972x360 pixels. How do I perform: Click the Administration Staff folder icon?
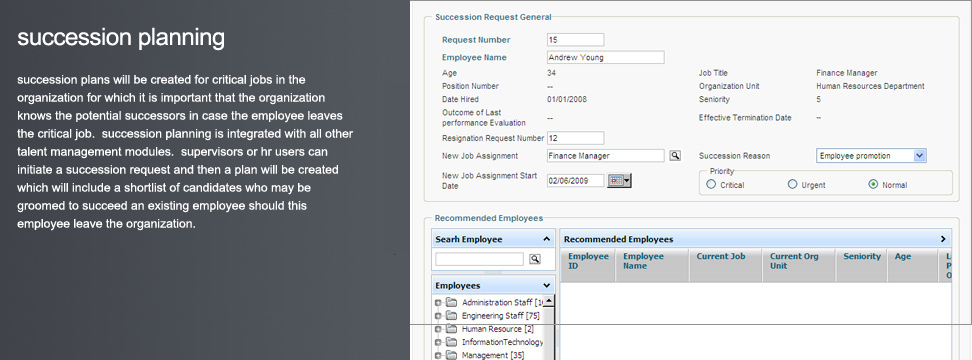click(x=451, y=302)
